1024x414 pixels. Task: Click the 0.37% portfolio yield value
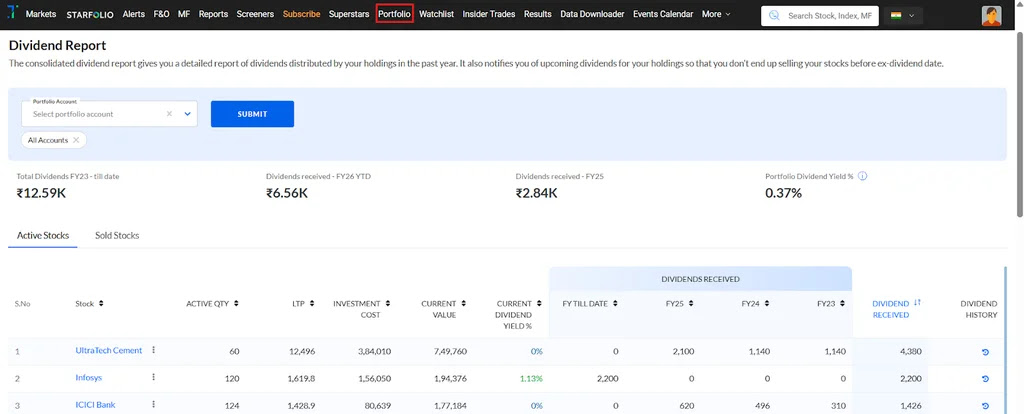tap(784, 193)
